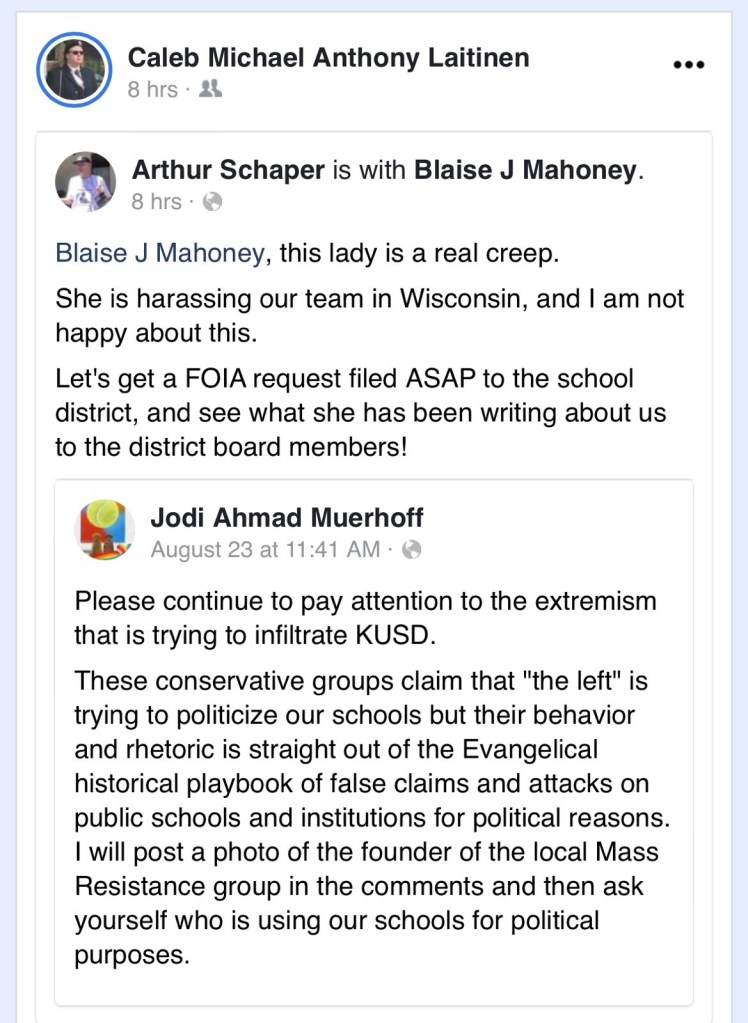748x1023 pixels.
Task: Open the August 23 at 11:41 AM timestamp
Action: (x=265, y=549)
